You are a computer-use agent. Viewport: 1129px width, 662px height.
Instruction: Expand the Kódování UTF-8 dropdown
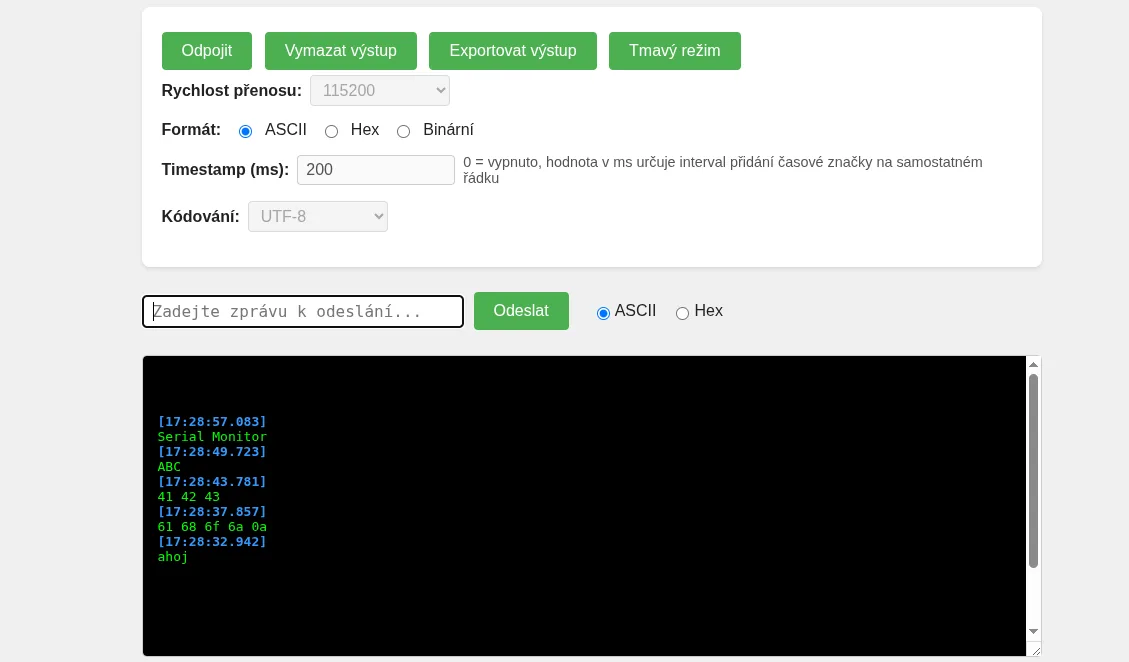tap(317, 217)
